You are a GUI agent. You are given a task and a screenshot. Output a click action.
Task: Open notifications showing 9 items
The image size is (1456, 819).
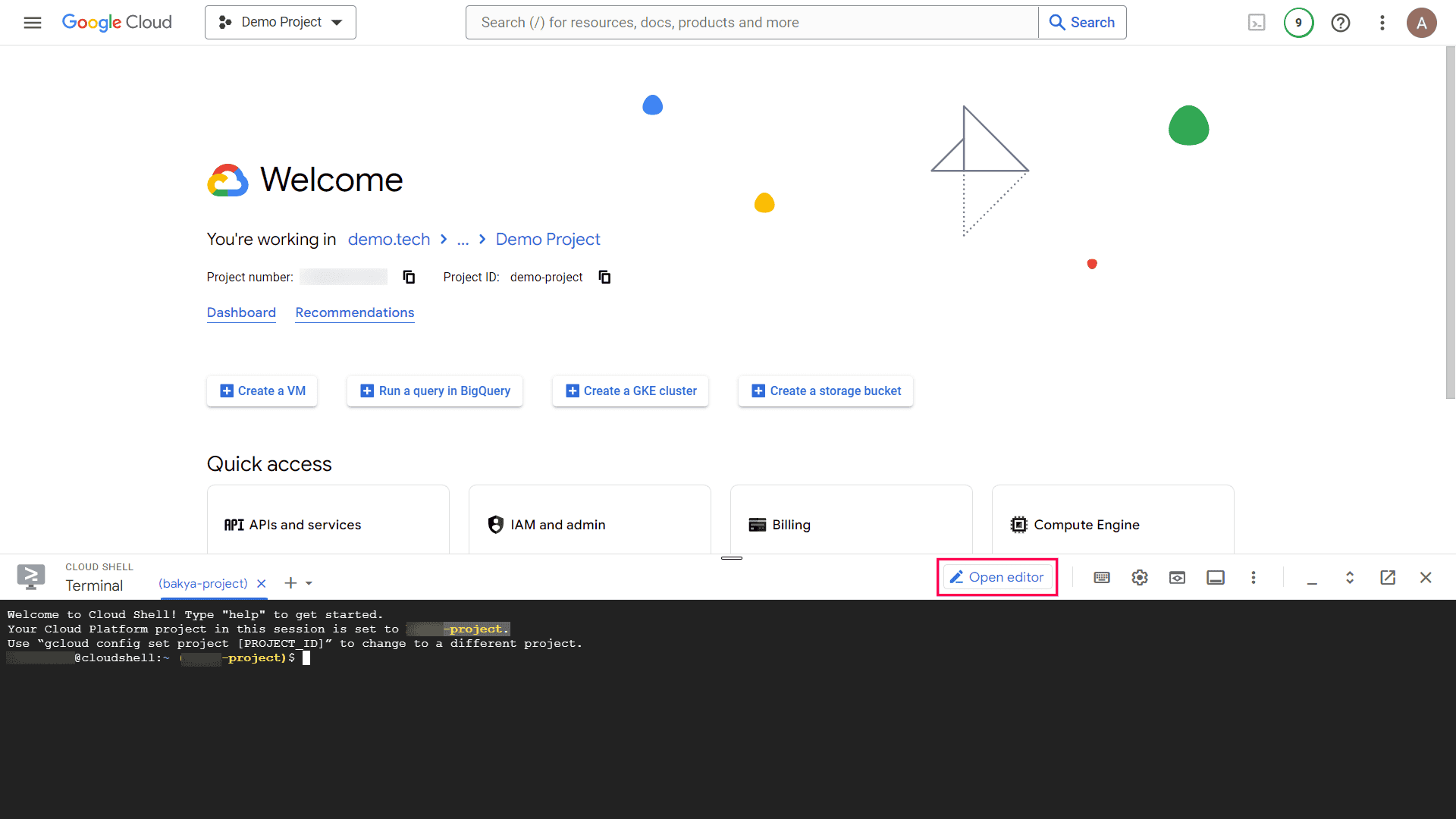[x=1298, y=23]
